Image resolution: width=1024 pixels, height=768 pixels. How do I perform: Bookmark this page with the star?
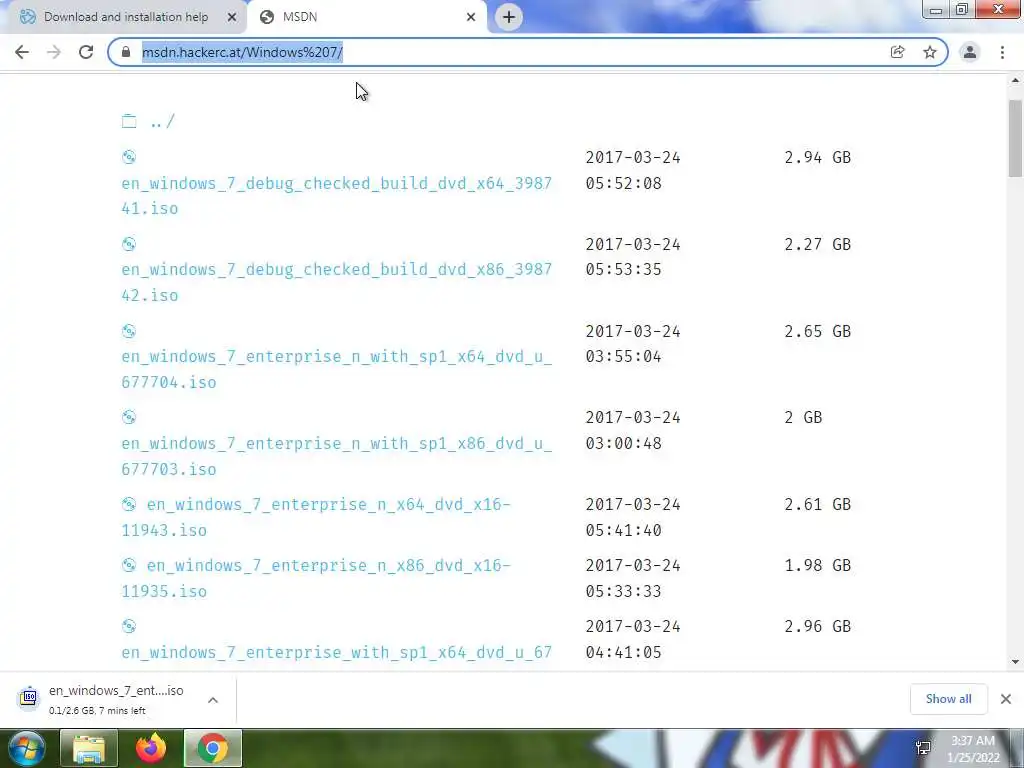[x=930, y=52]
